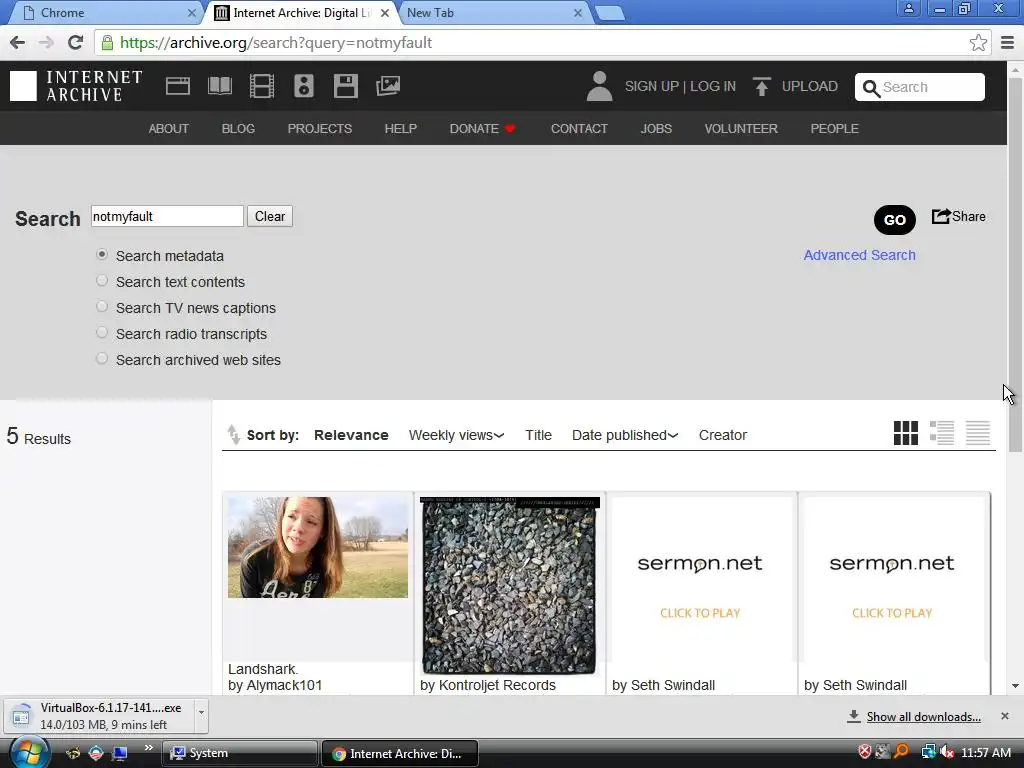
Task: Go back to previous page
Action: pos(18,43)
